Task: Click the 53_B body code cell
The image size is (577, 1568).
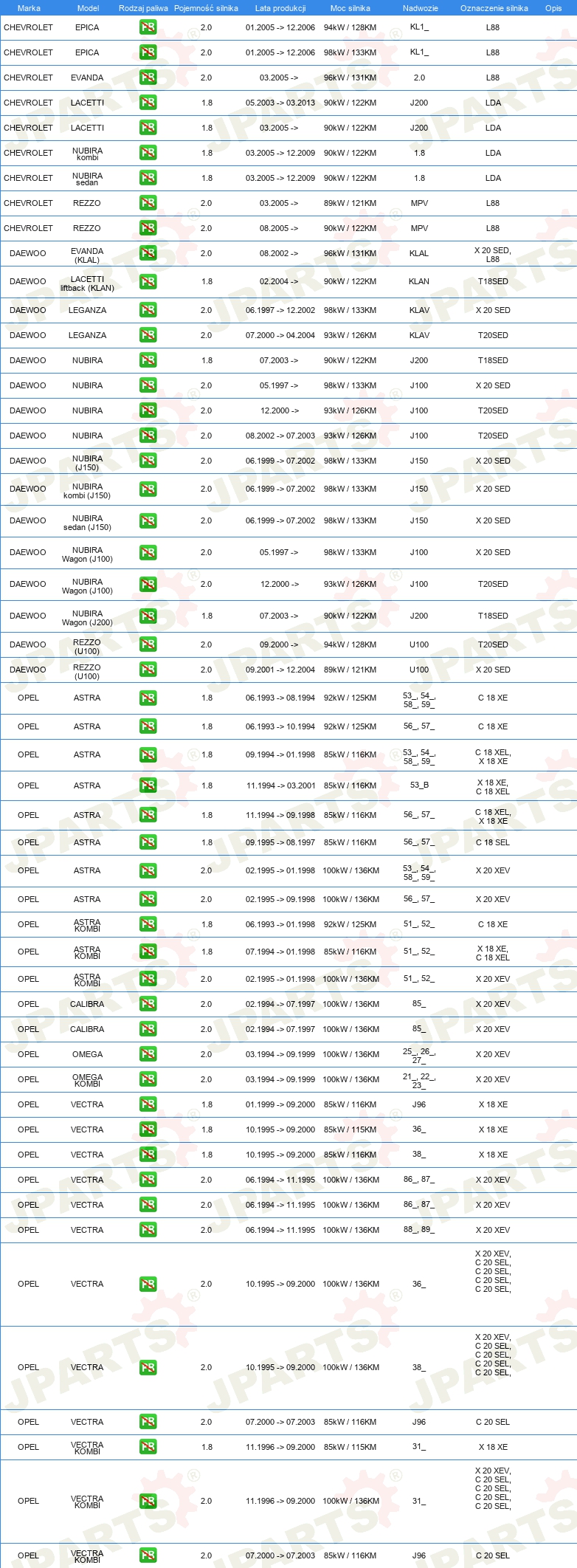Action: tap(419, 785)
